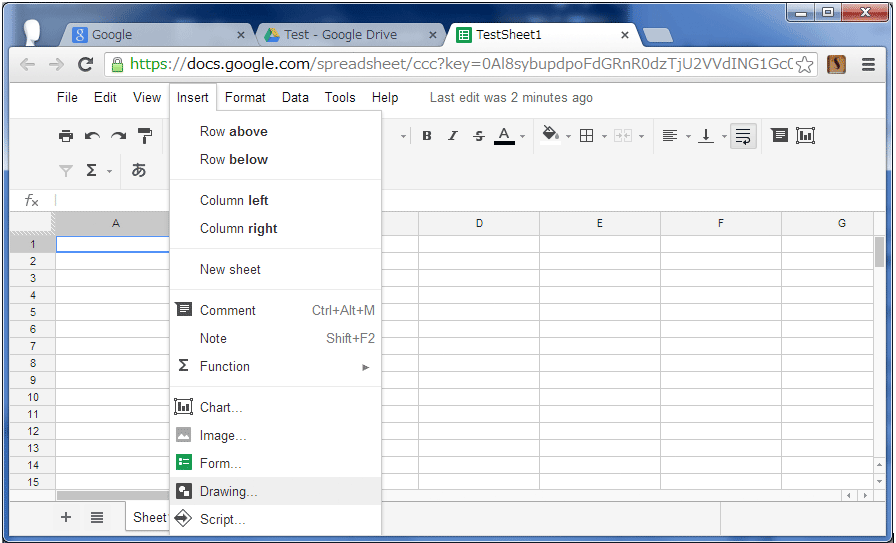
Task: Toggle strikethrough formatting
Action: tap(479, 136)
